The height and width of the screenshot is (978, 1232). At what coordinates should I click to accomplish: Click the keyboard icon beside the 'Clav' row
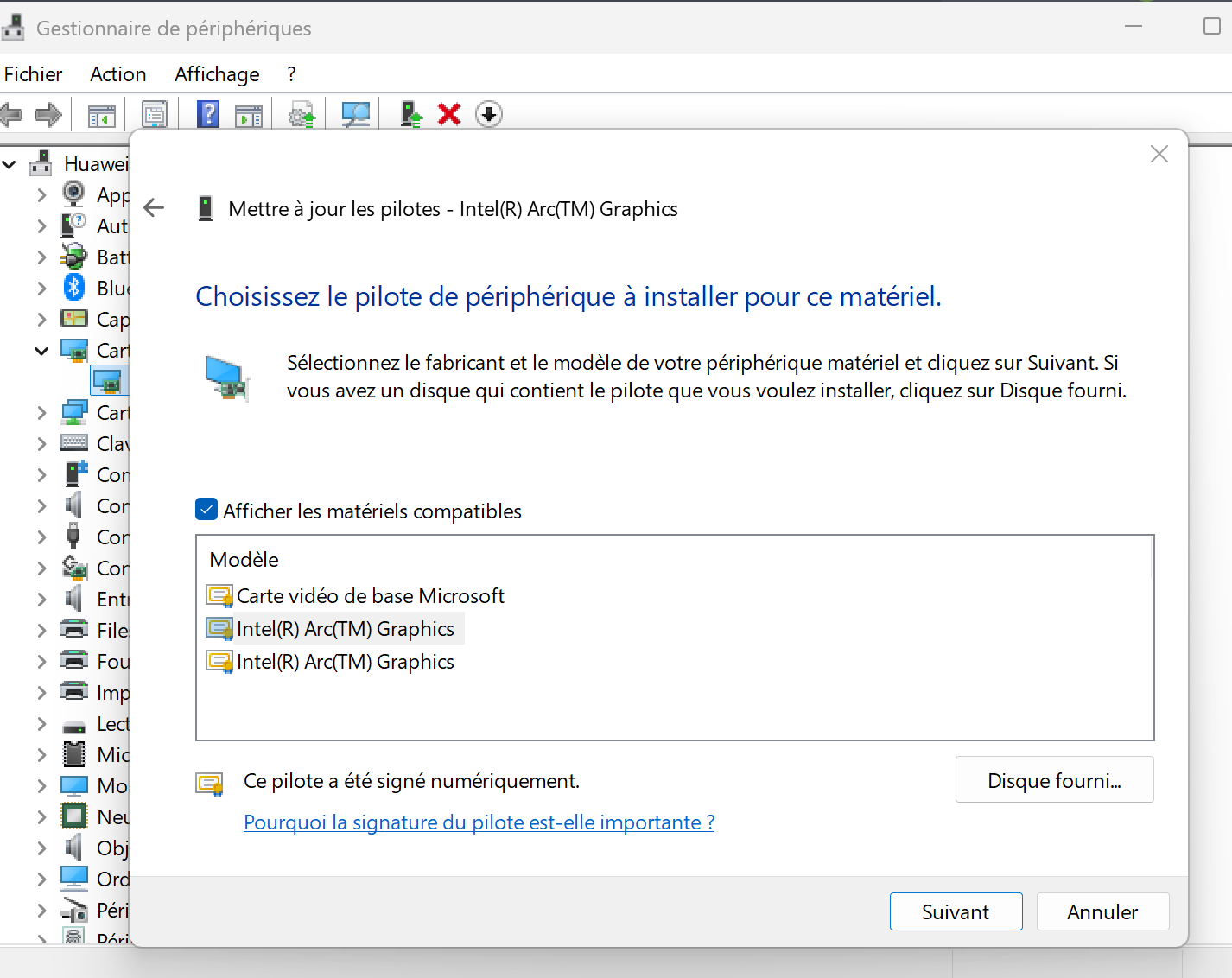(74, 443)
